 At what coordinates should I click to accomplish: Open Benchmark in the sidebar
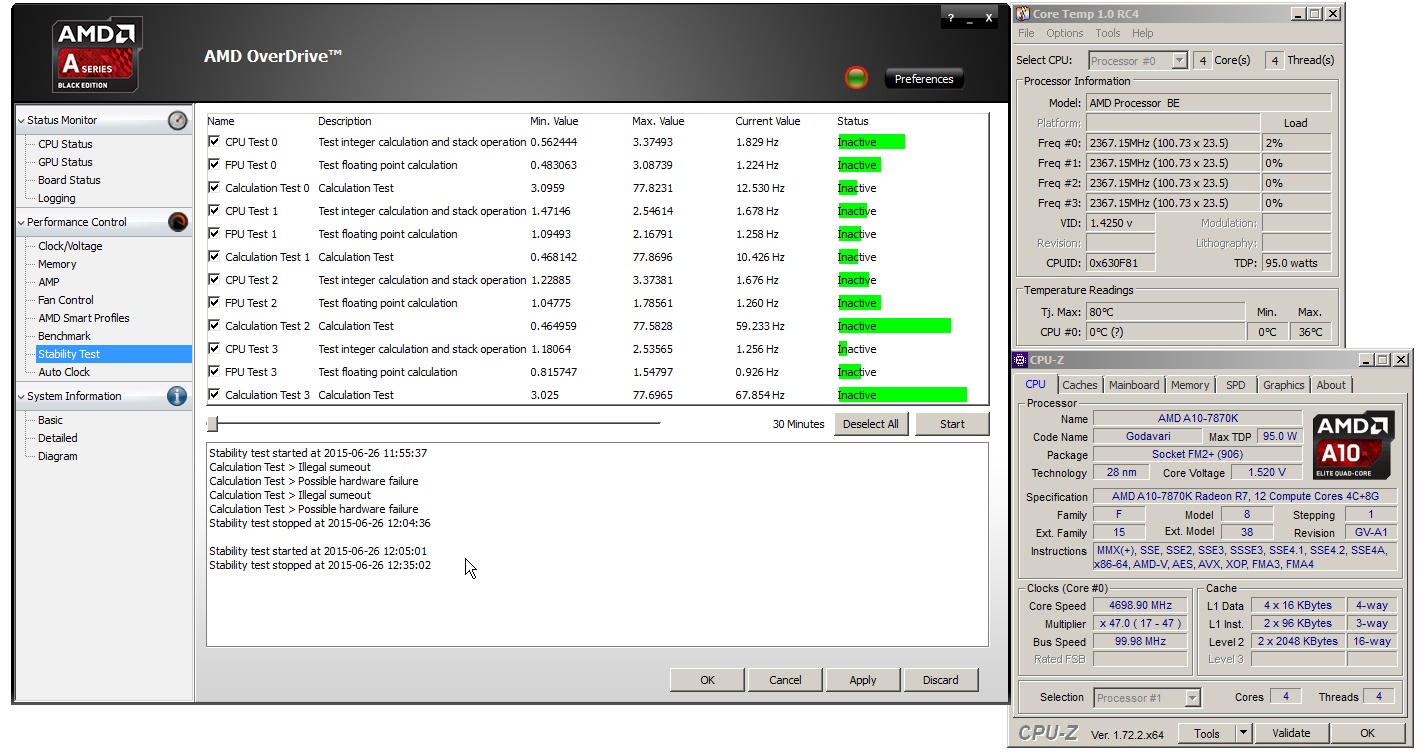pyautogui.click(x=64, y=336)
